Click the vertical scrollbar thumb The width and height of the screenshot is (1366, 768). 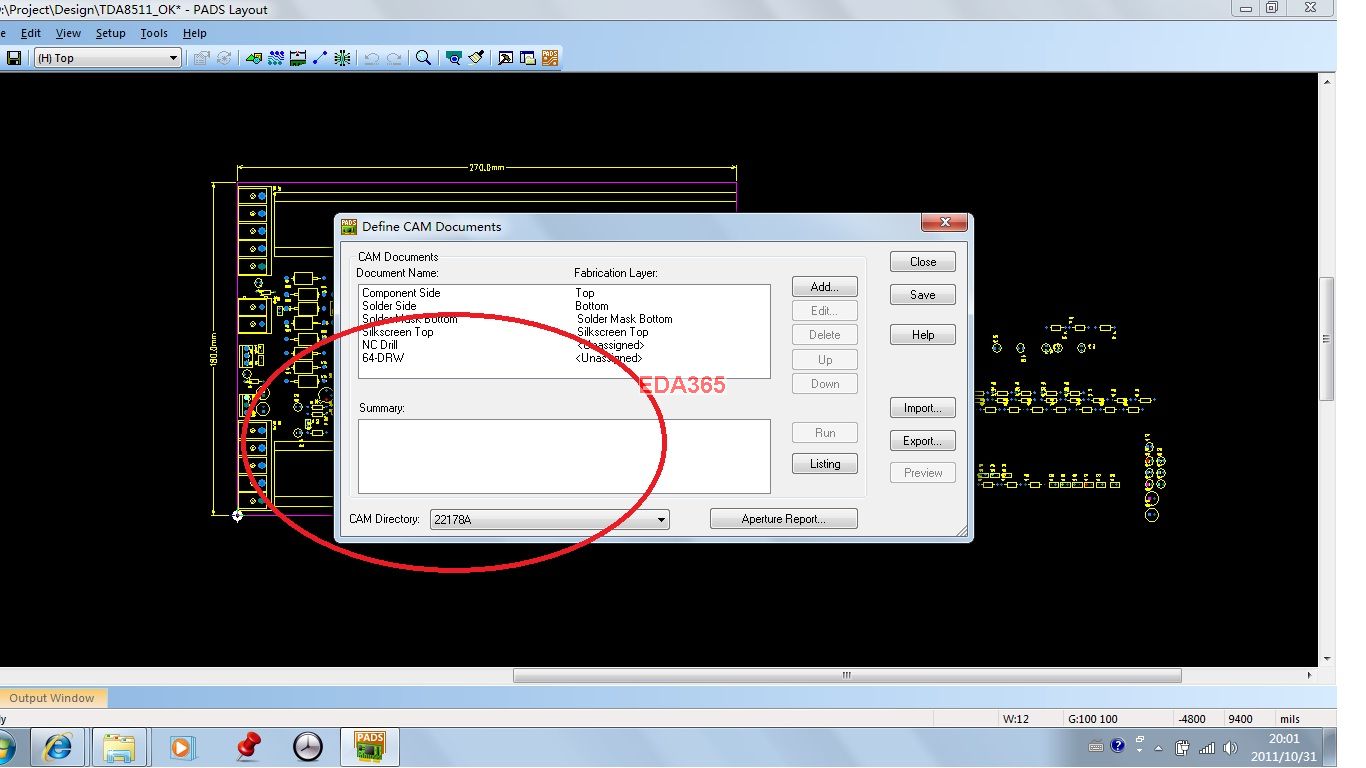click(1327, 338)
